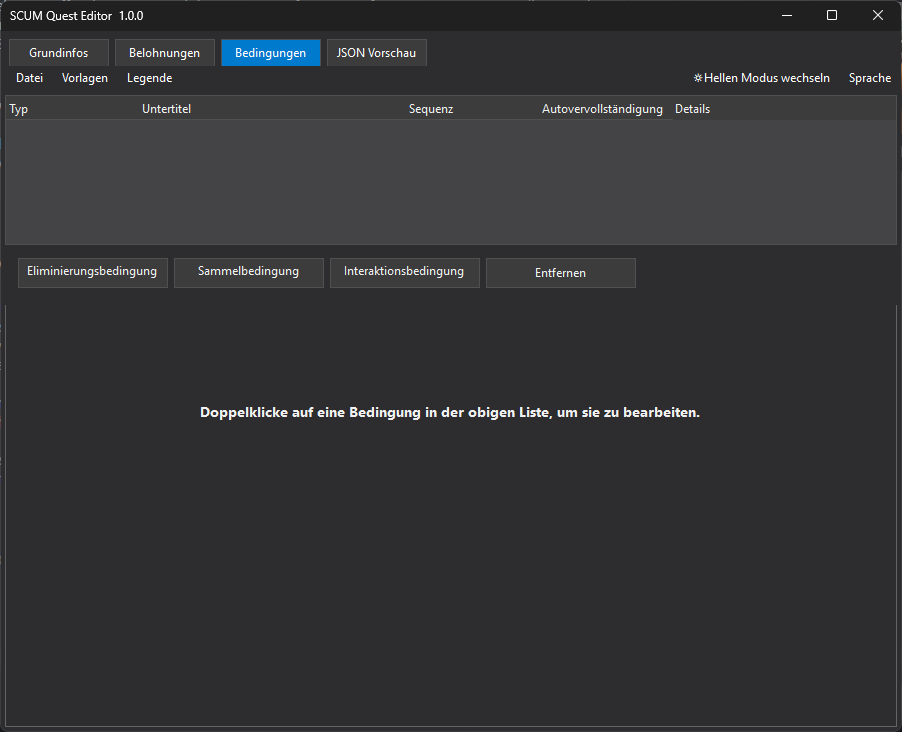Screen dimensions: 902x732
Task: Click the Legende menu item
Action: (x=149, y=78)
